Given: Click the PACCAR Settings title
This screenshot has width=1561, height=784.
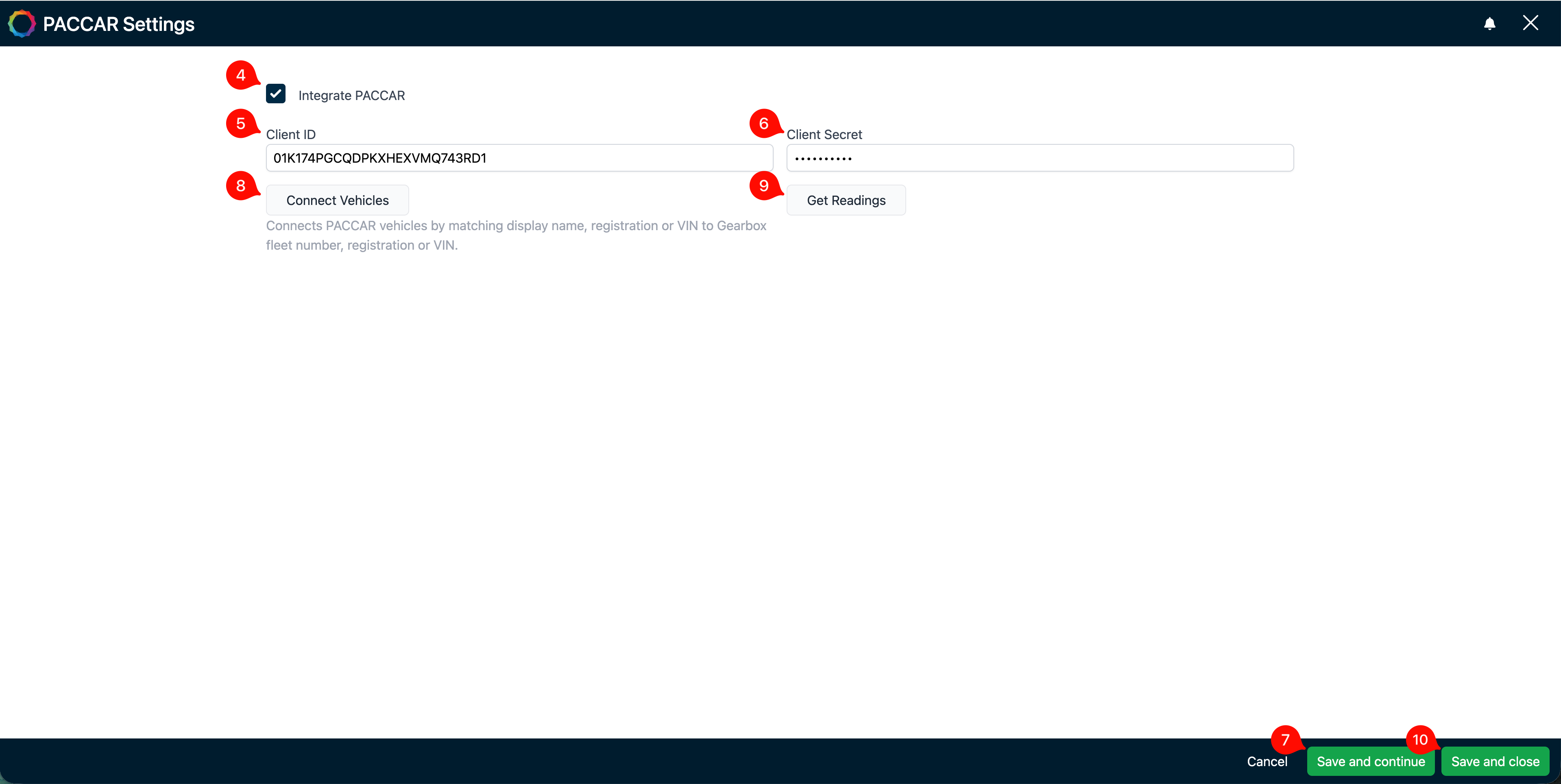Looking at the screenshot, I should click(119, 24).
